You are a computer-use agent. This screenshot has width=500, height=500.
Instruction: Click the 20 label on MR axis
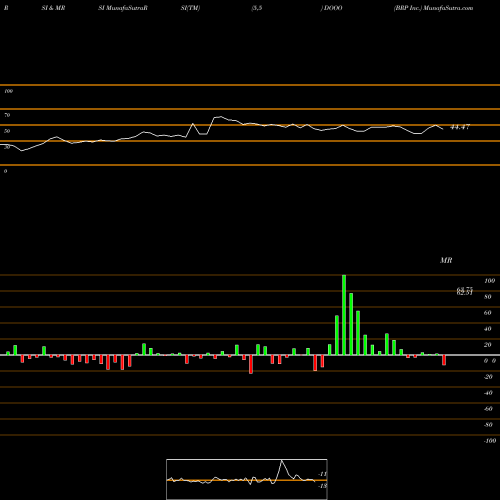488,345
